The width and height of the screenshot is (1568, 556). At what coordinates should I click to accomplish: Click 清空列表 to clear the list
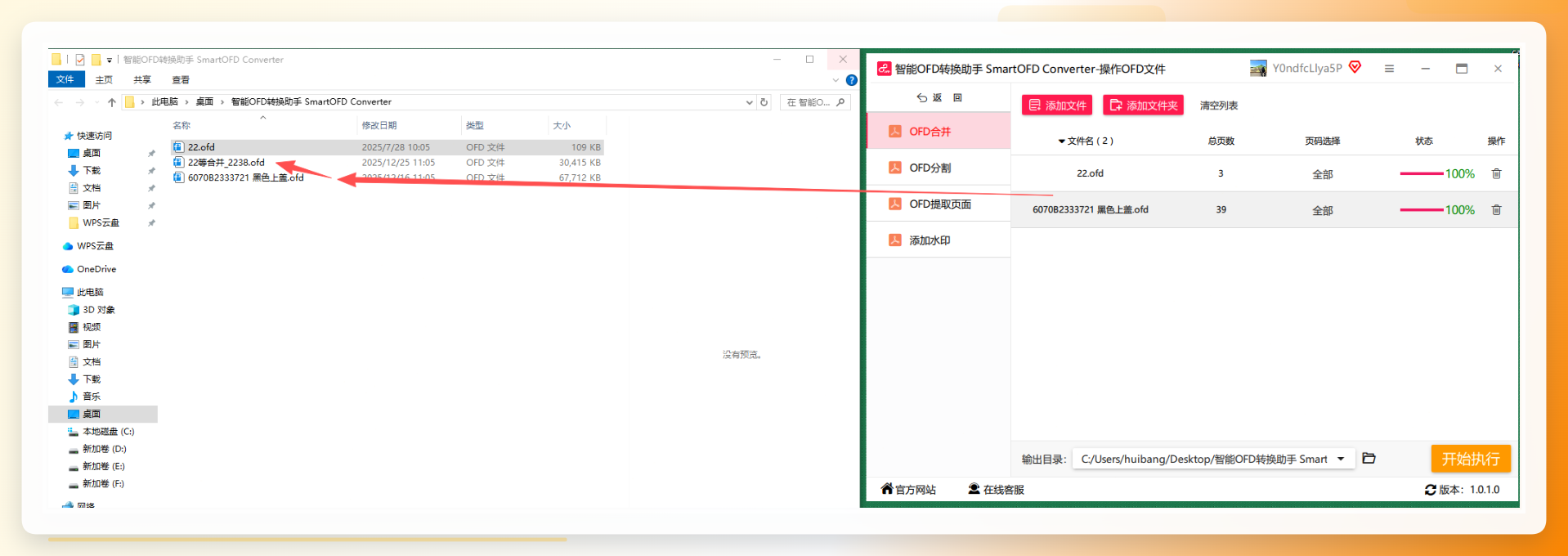click(1219, 105)
